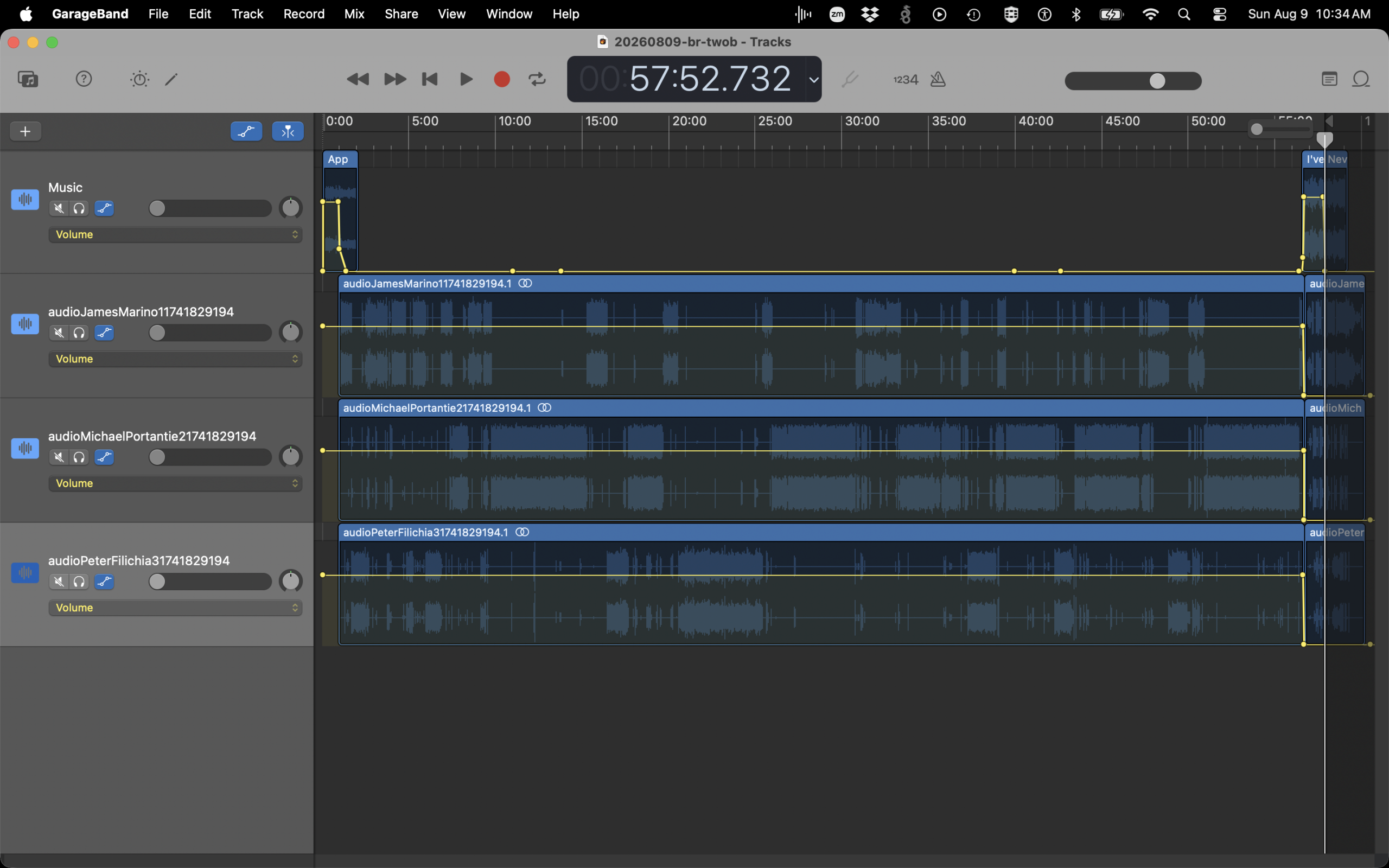Solo the audioMichaelPortantie track
Image resolution: width=1389 pixels, height=868 pixels.
coord(79,457)
